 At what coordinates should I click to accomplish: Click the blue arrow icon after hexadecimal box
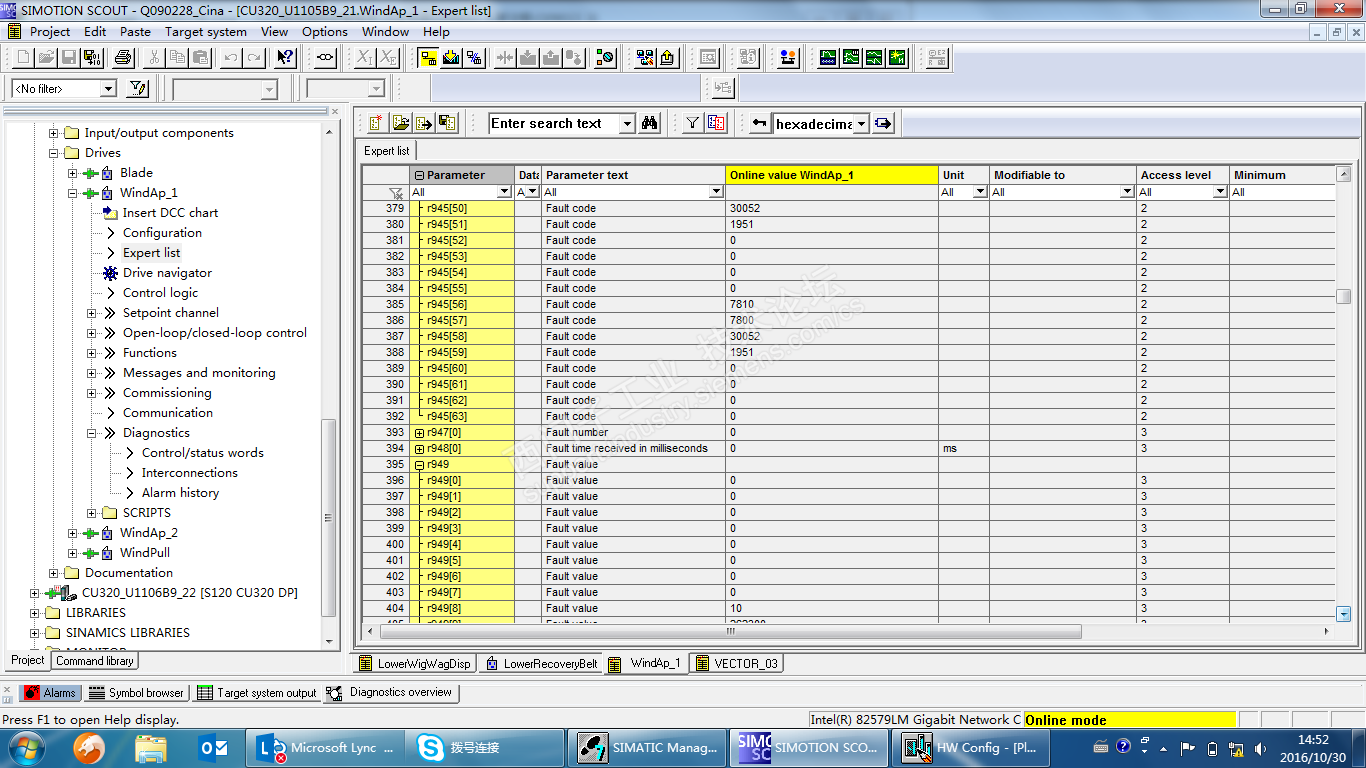883,123
